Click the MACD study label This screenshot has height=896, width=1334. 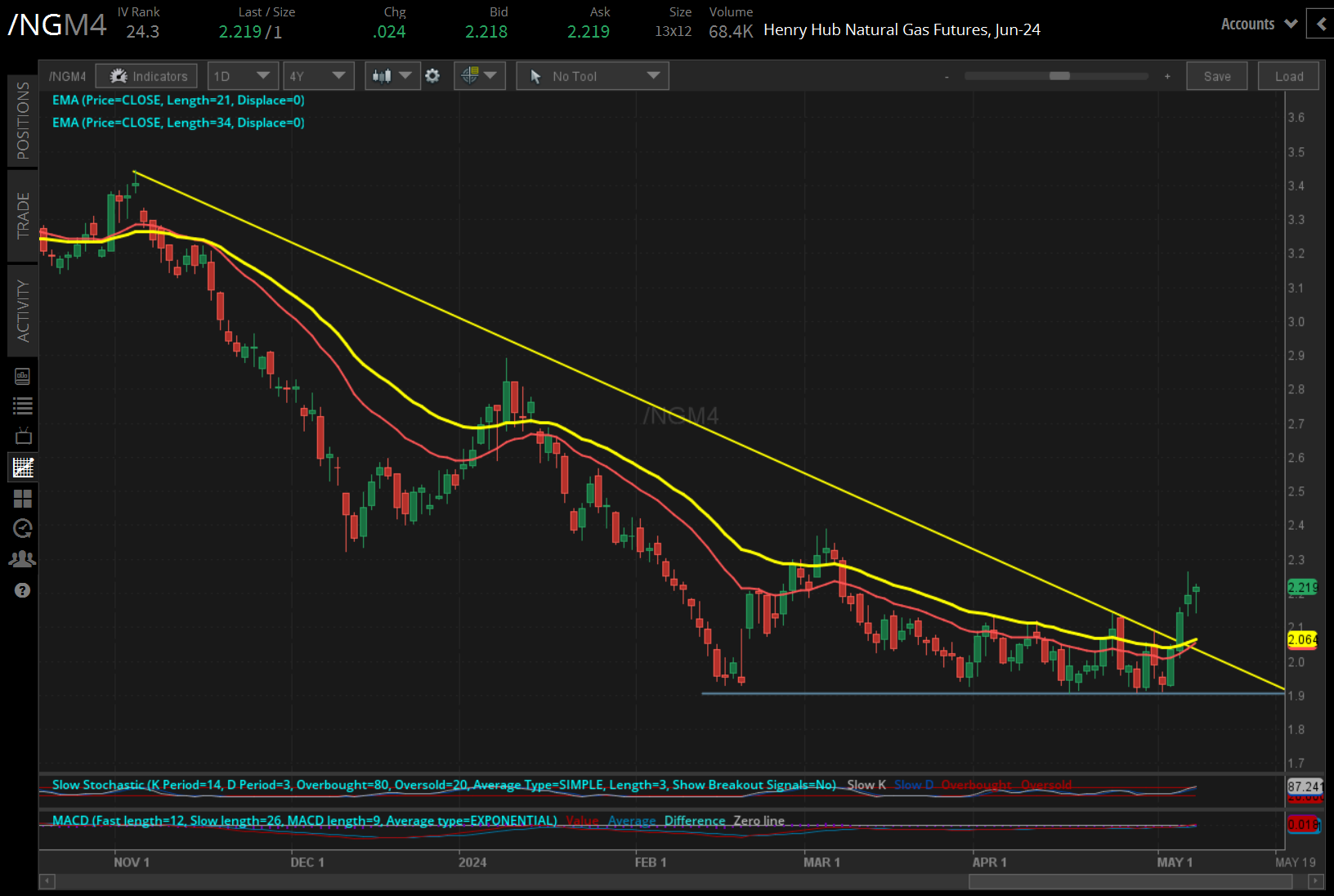click(305, 821)
